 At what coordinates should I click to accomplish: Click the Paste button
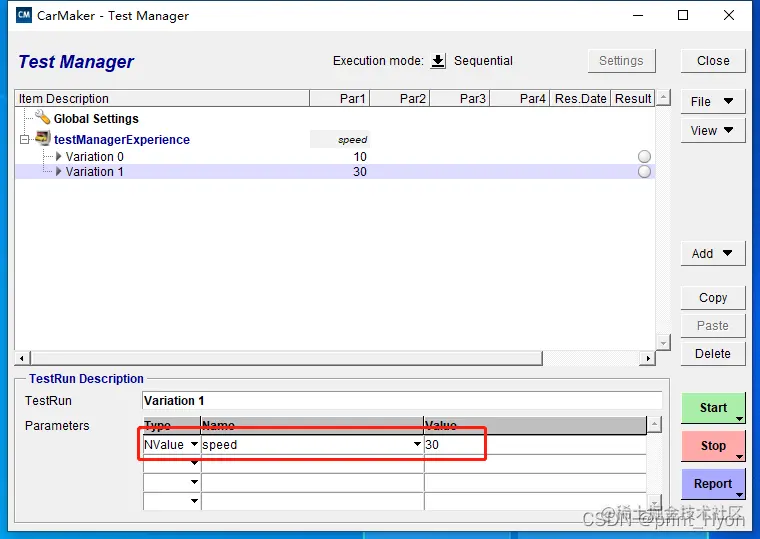[x=712, y=326]
